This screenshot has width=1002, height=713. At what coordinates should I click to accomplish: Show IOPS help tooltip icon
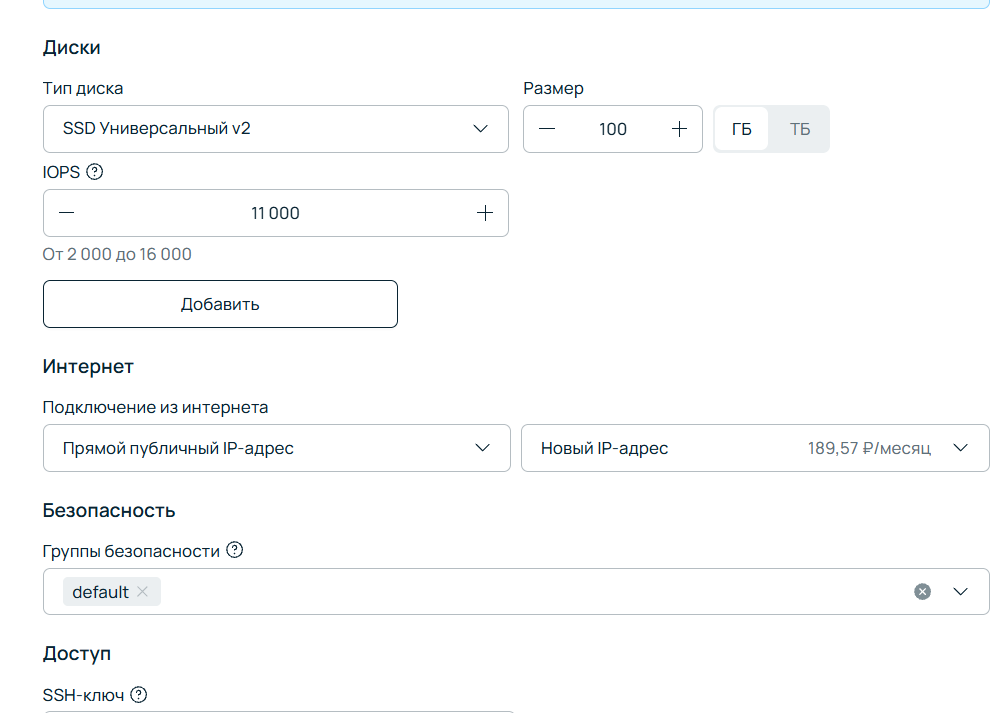pos(95,172)
